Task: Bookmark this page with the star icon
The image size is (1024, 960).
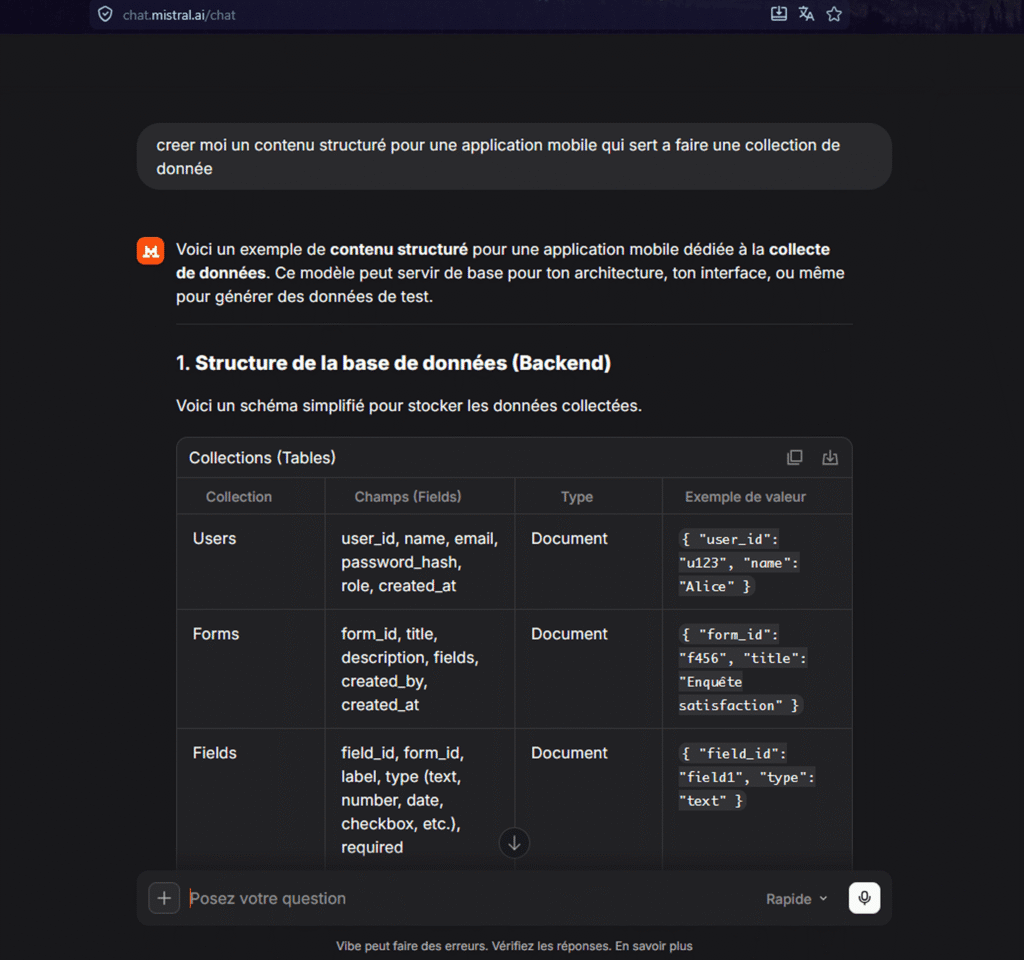Action: tap(834, 14)
